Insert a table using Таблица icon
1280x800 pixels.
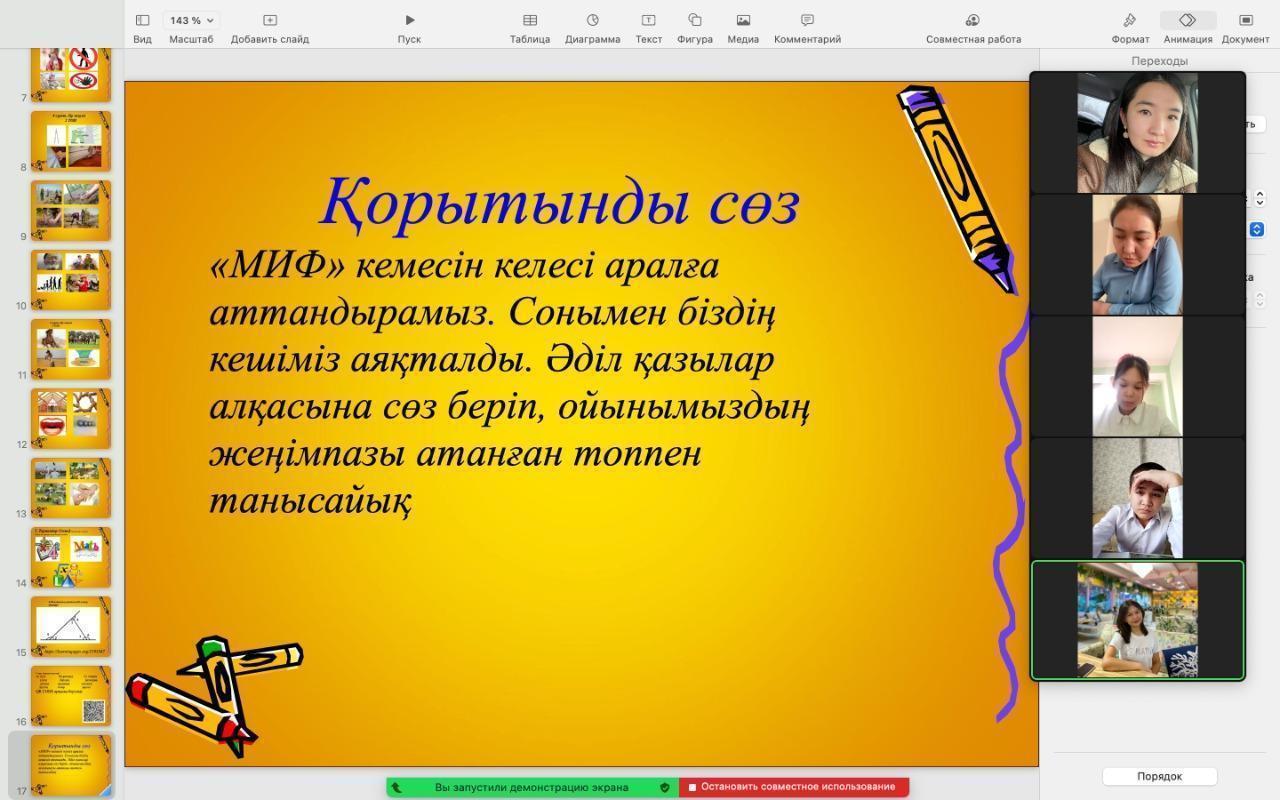(x=529, y=20)
